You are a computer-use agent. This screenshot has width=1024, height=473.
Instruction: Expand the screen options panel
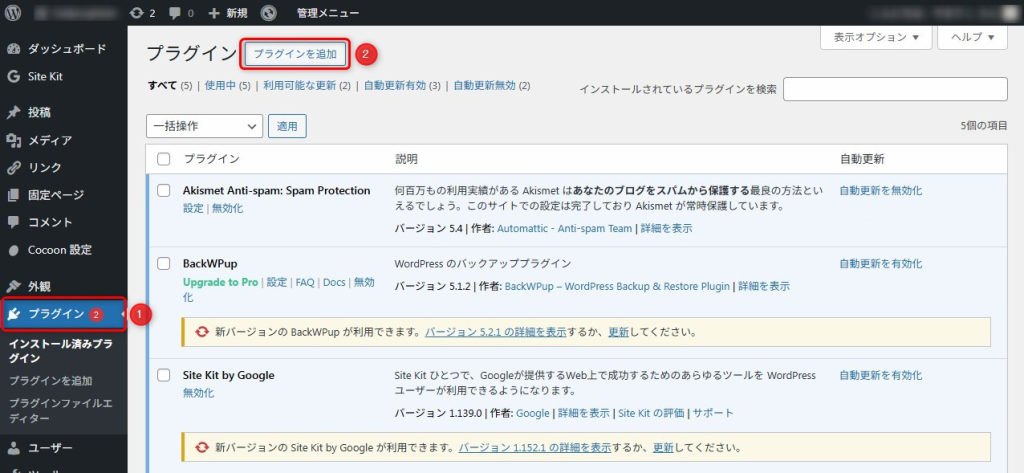pos(876,37)
